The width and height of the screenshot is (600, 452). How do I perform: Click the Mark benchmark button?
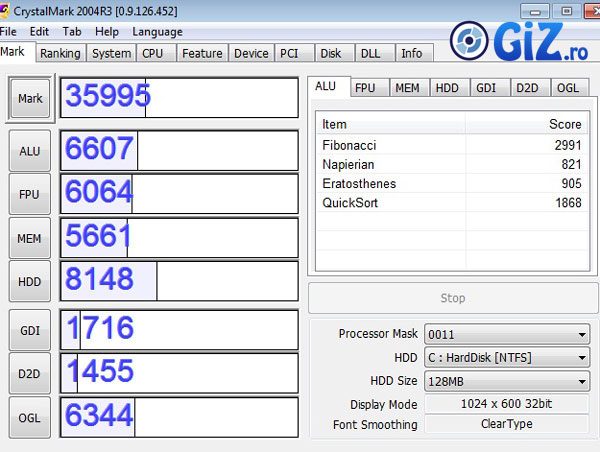coord(30,98)
